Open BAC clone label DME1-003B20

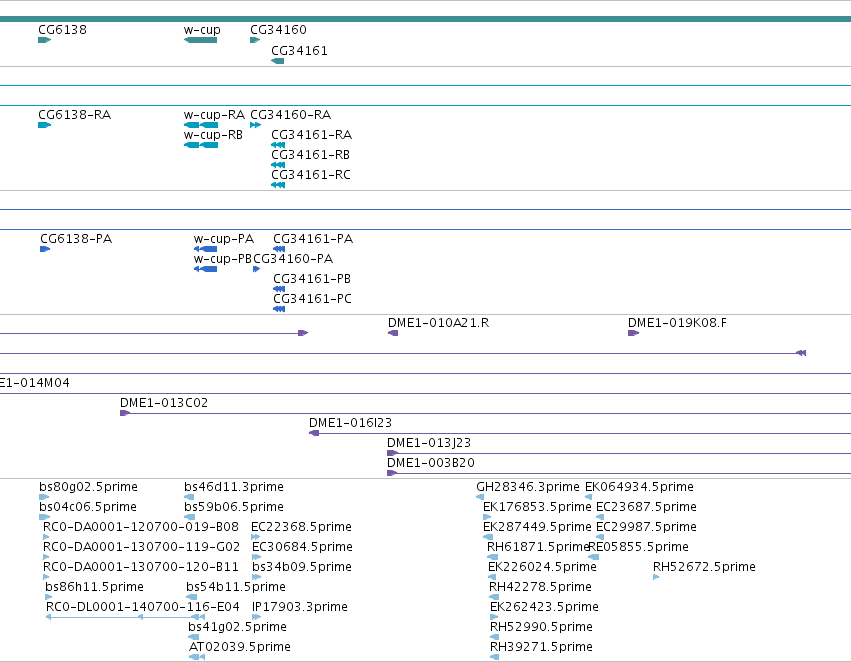[x=431, y=463]
